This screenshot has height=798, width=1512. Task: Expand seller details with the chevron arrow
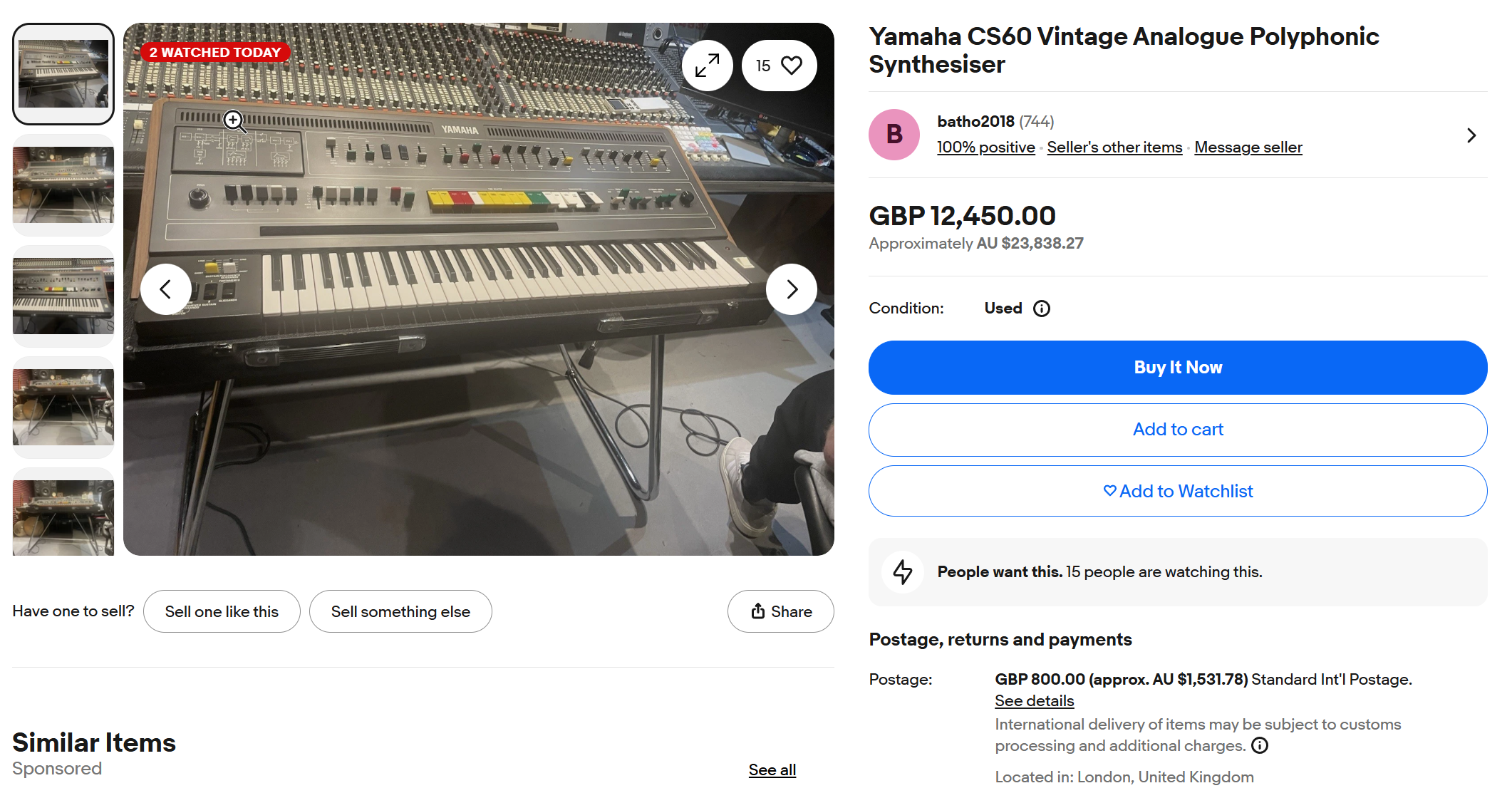pos(1471,135)
